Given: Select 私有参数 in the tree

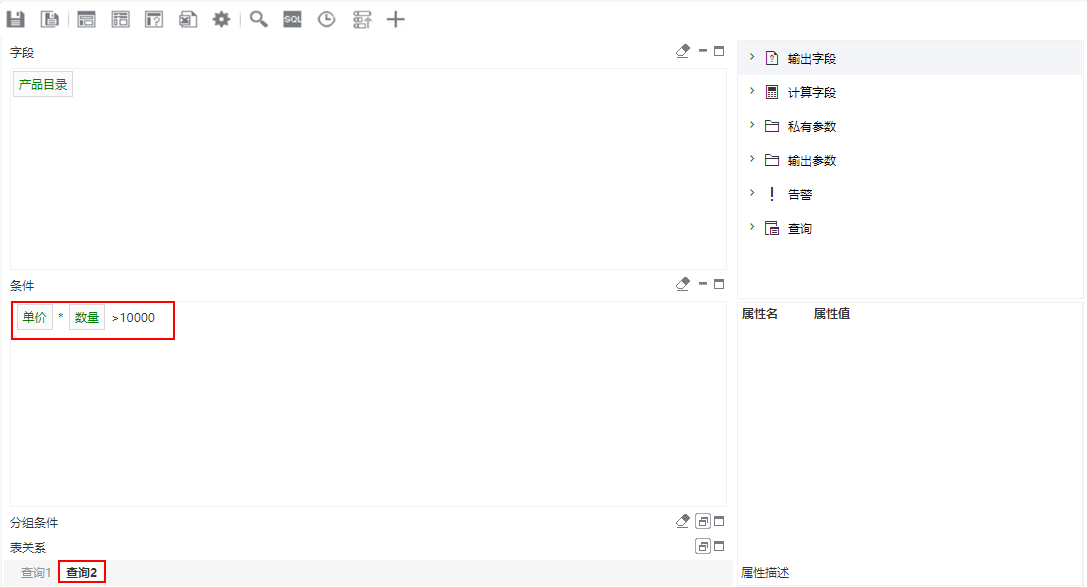Looking at the screenshot, I should point(812,126).
